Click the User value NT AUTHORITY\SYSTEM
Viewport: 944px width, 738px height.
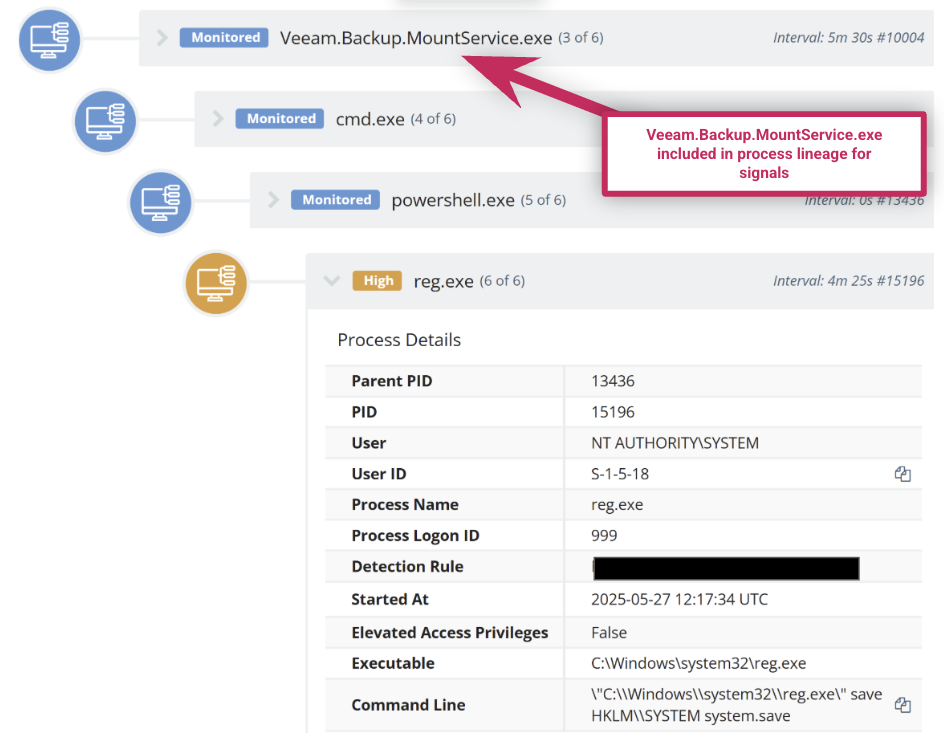675,444
